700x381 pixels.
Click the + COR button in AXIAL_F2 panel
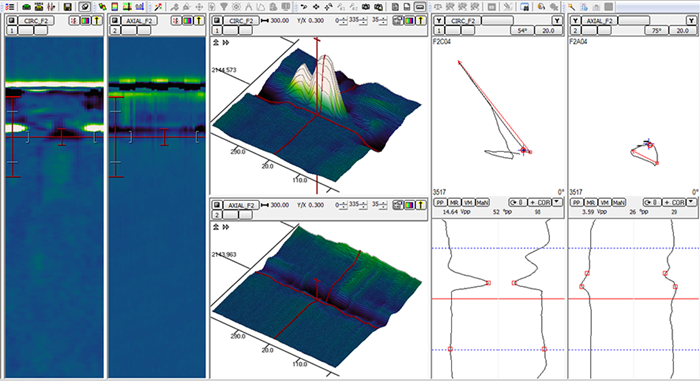click(675, 202)
